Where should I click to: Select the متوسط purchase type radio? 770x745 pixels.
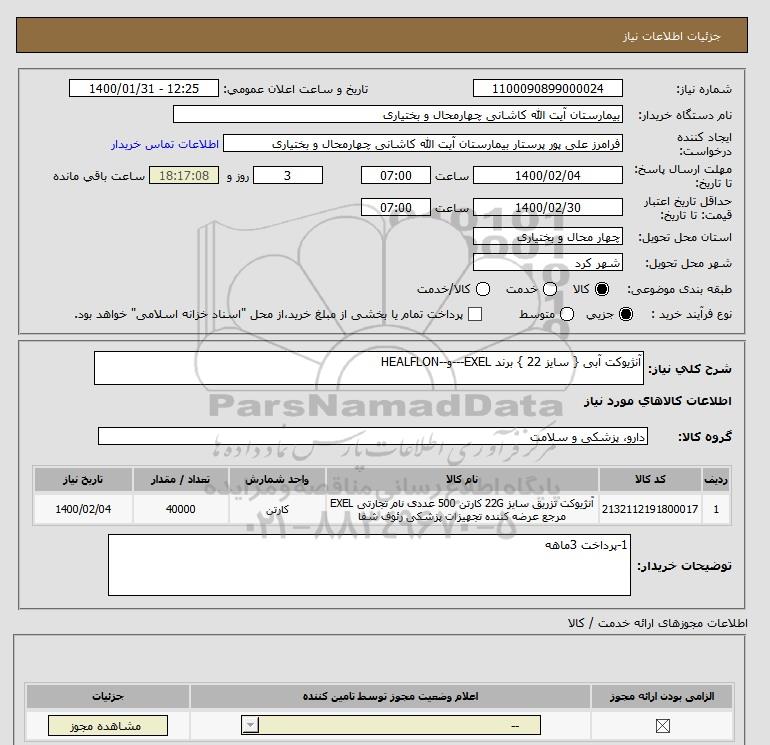pos(567,314)
